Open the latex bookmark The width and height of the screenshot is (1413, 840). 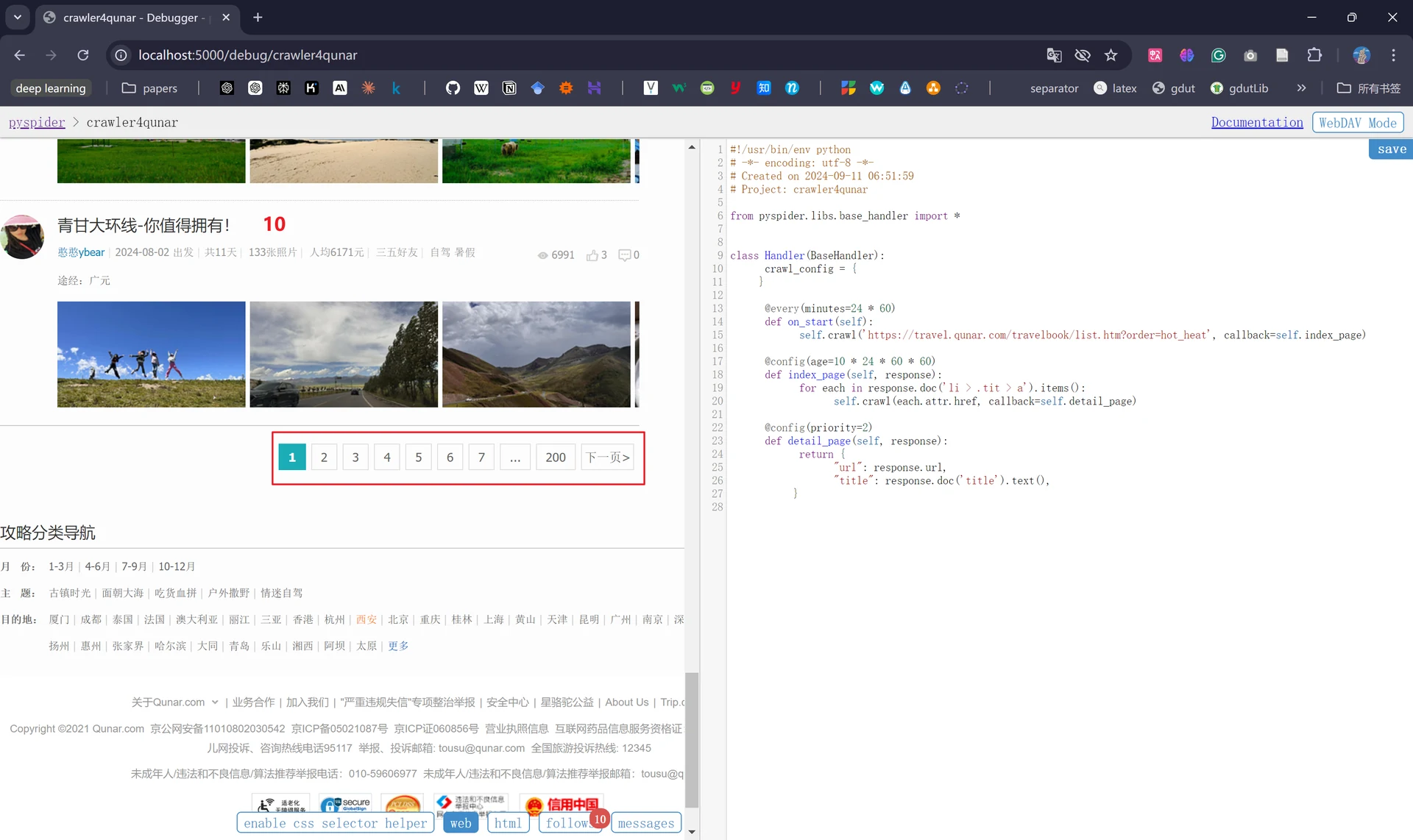[1115, 88]
